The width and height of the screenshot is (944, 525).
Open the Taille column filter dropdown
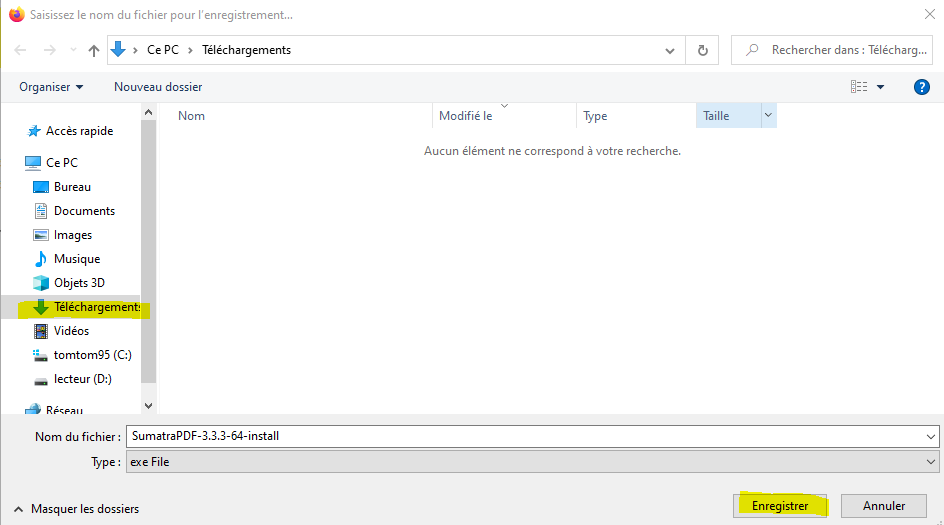pos(769,115)
